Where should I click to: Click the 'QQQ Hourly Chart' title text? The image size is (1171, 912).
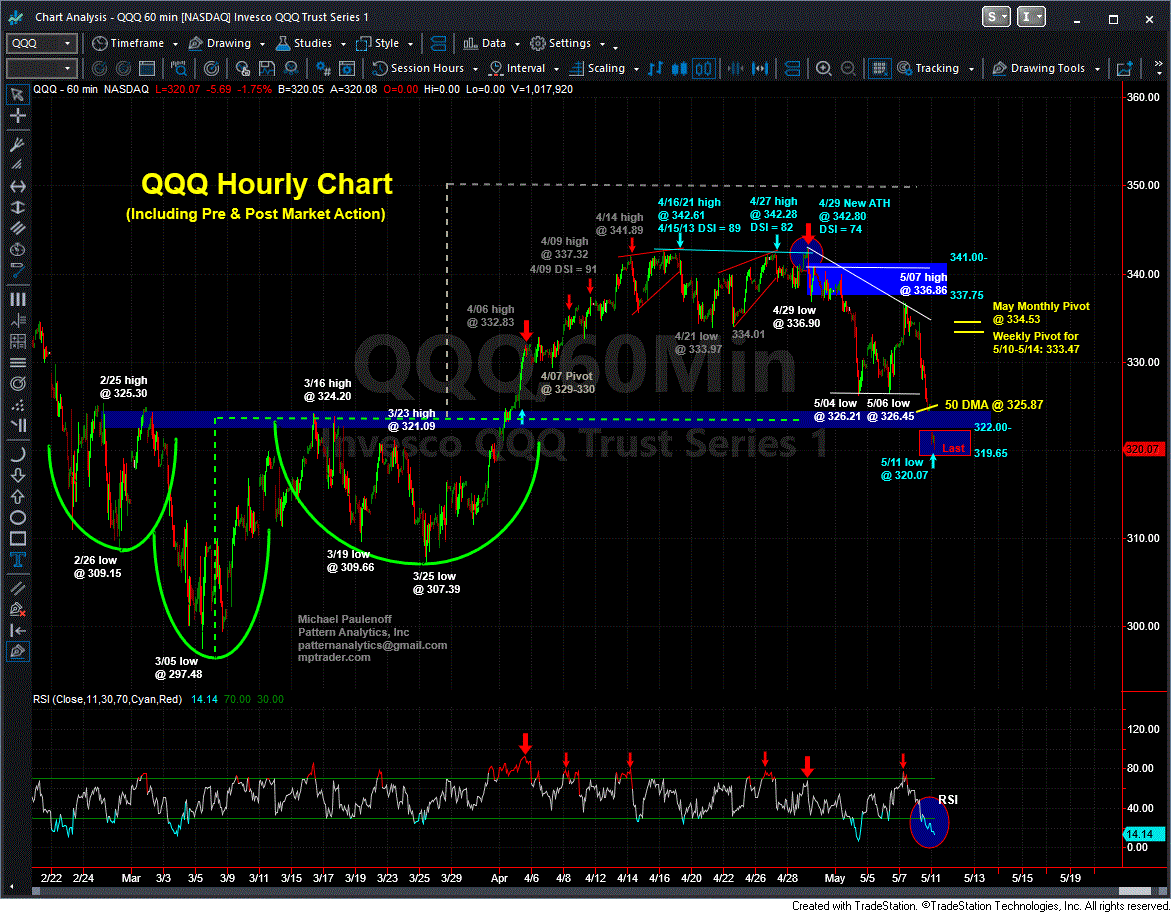point(267,184)
